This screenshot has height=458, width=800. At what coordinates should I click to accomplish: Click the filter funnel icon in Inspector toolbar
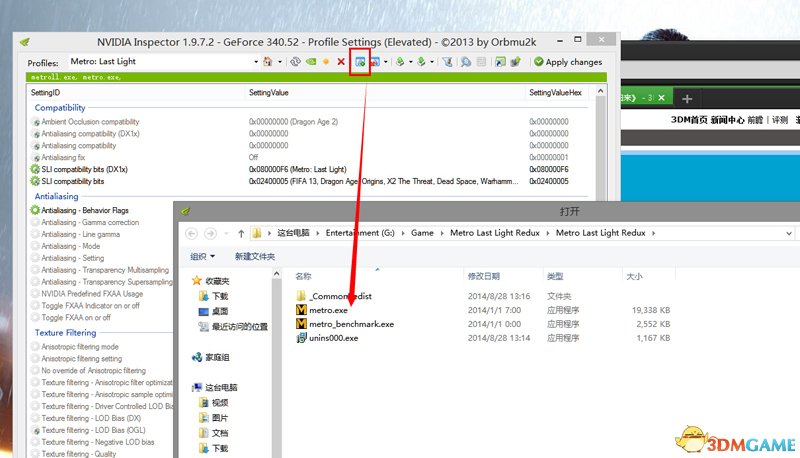click(x=447, y=62)
